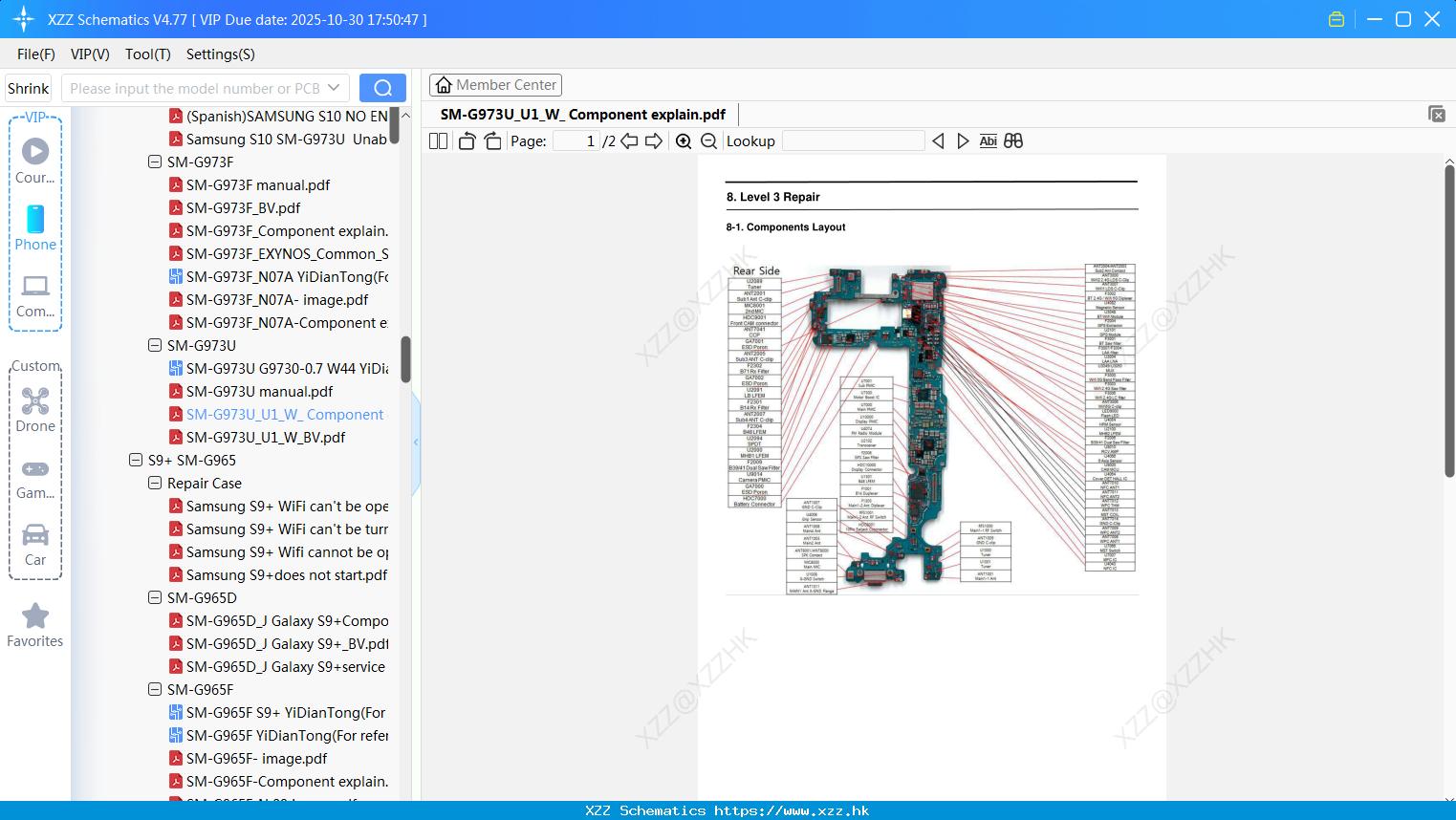Screen dimensions: 1456x820
Task: Open the model number dropdown arrow
Action: [334, 88]
